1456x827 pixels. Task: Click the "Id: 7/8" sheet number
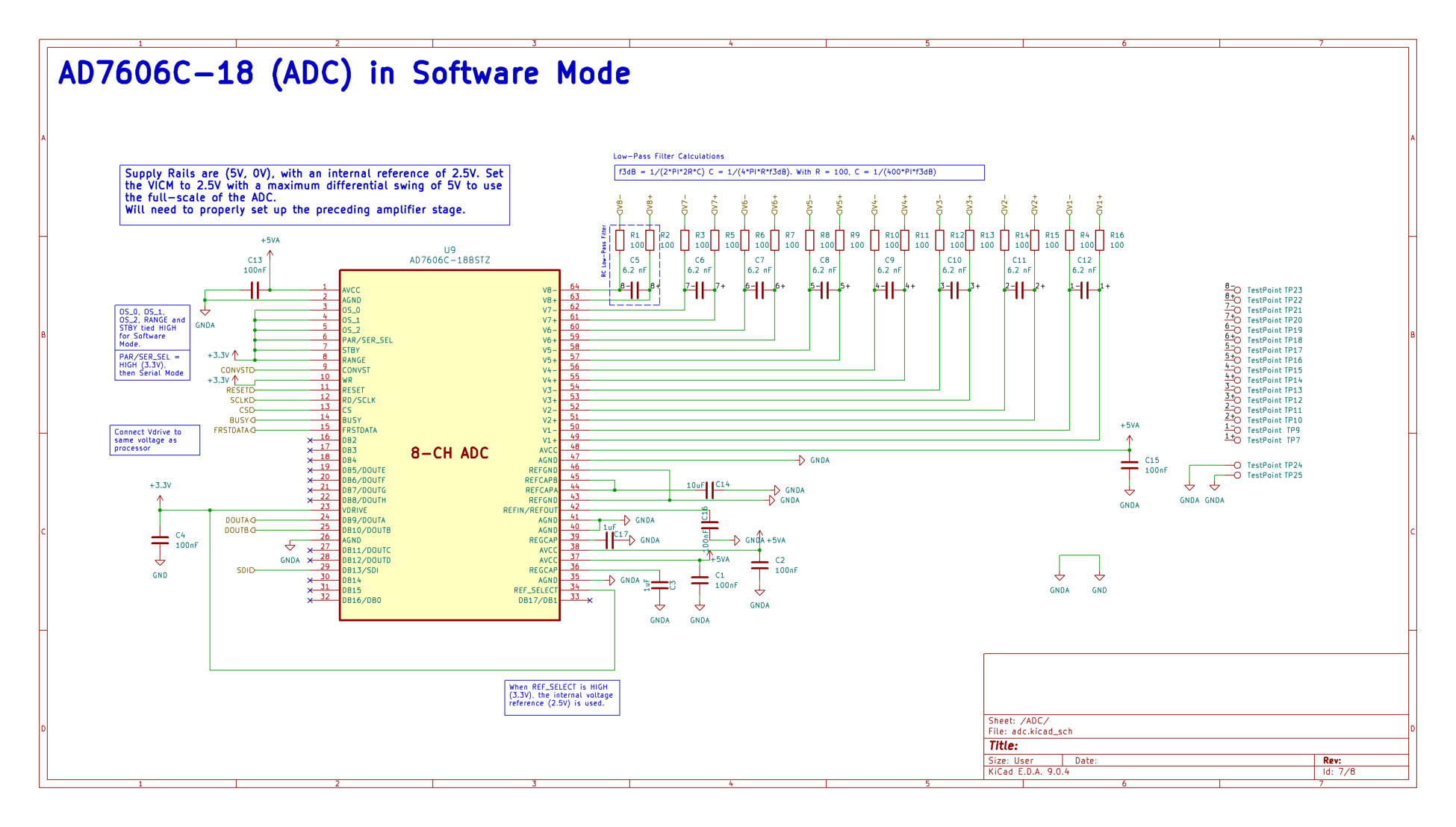click(1339, 772)
